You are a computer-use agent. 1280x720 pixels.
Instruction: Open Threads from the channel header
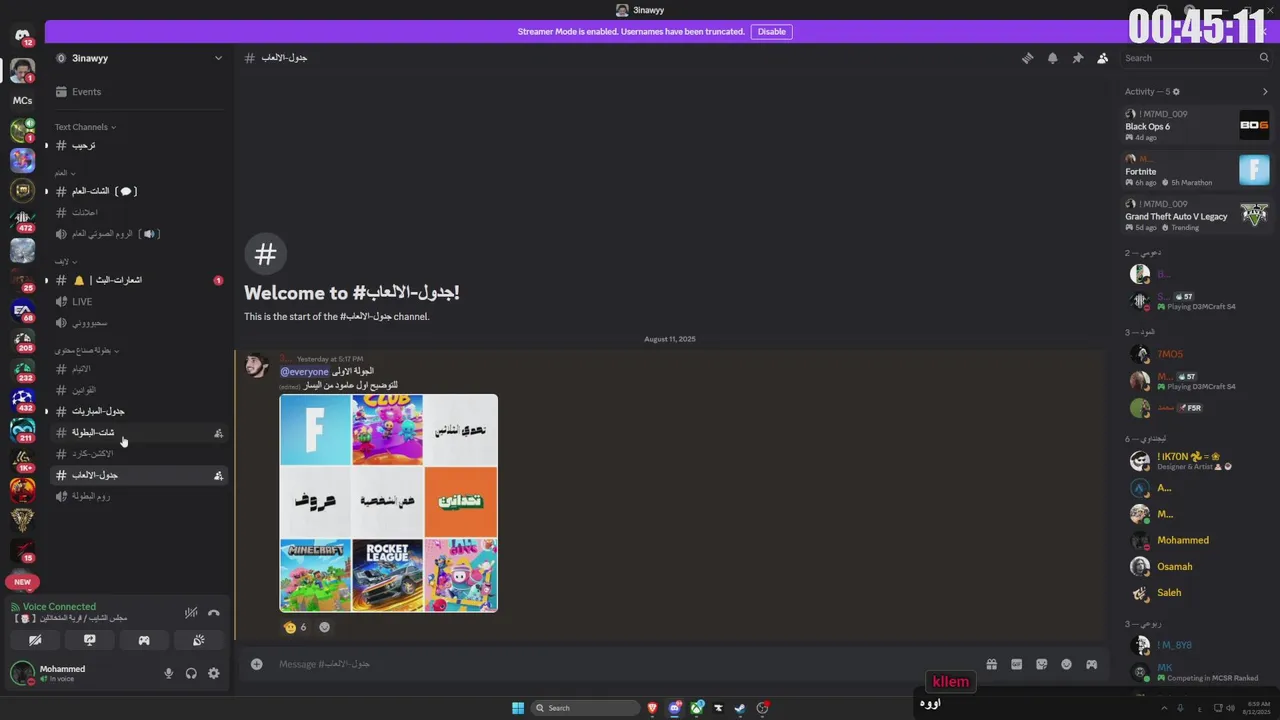1027,58
